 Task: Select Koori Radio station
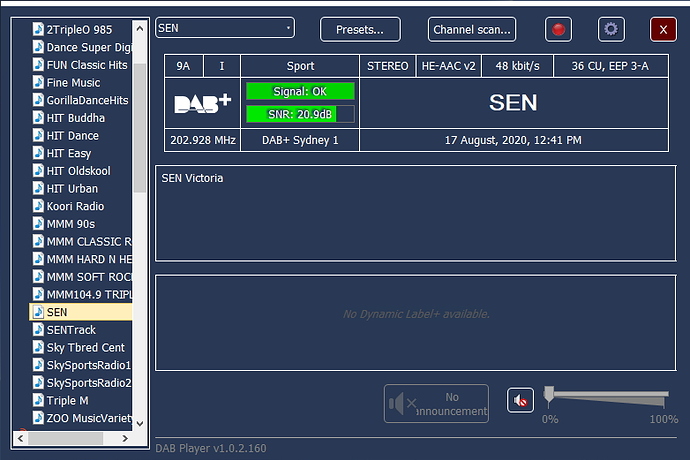[x=69, y=206]
